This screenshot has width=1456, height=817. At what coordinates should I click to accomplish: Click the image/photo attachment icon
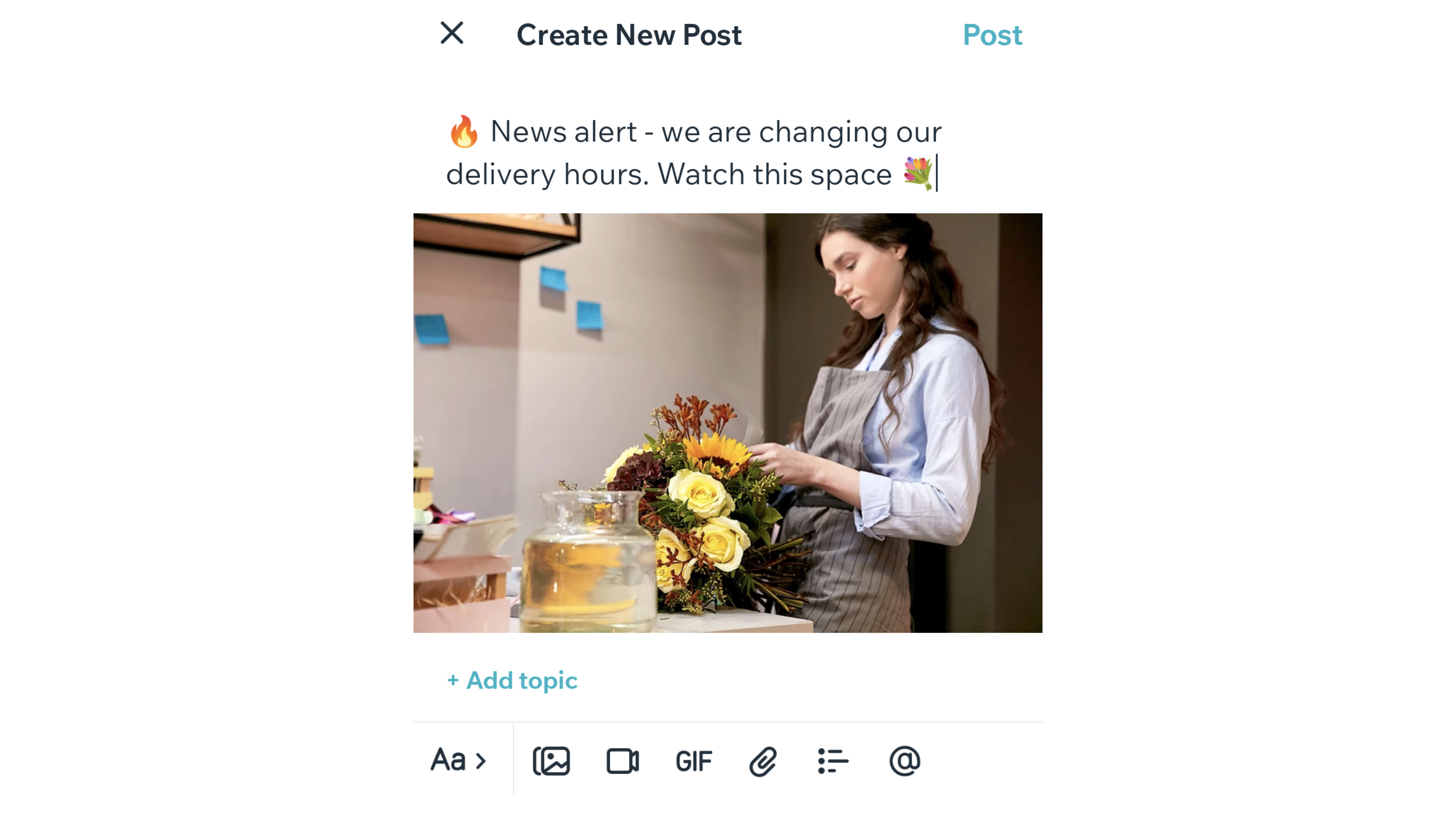(551, 761)
